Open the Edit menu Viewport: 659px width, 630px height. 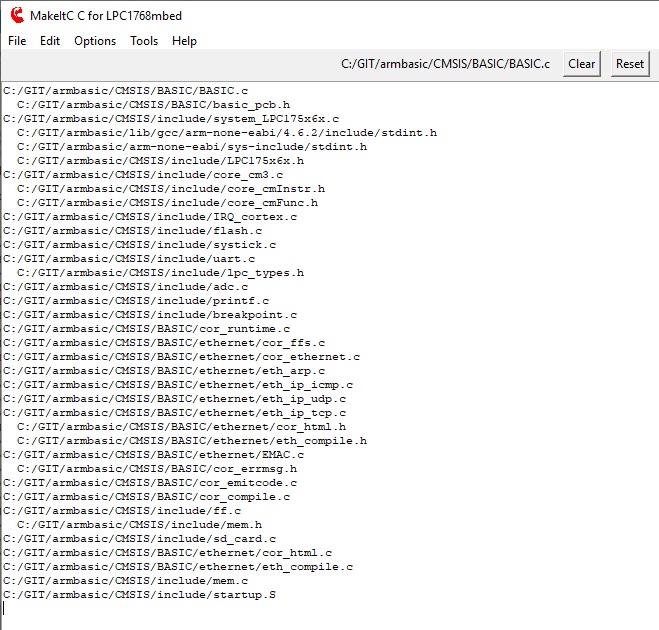coord(50,41)
